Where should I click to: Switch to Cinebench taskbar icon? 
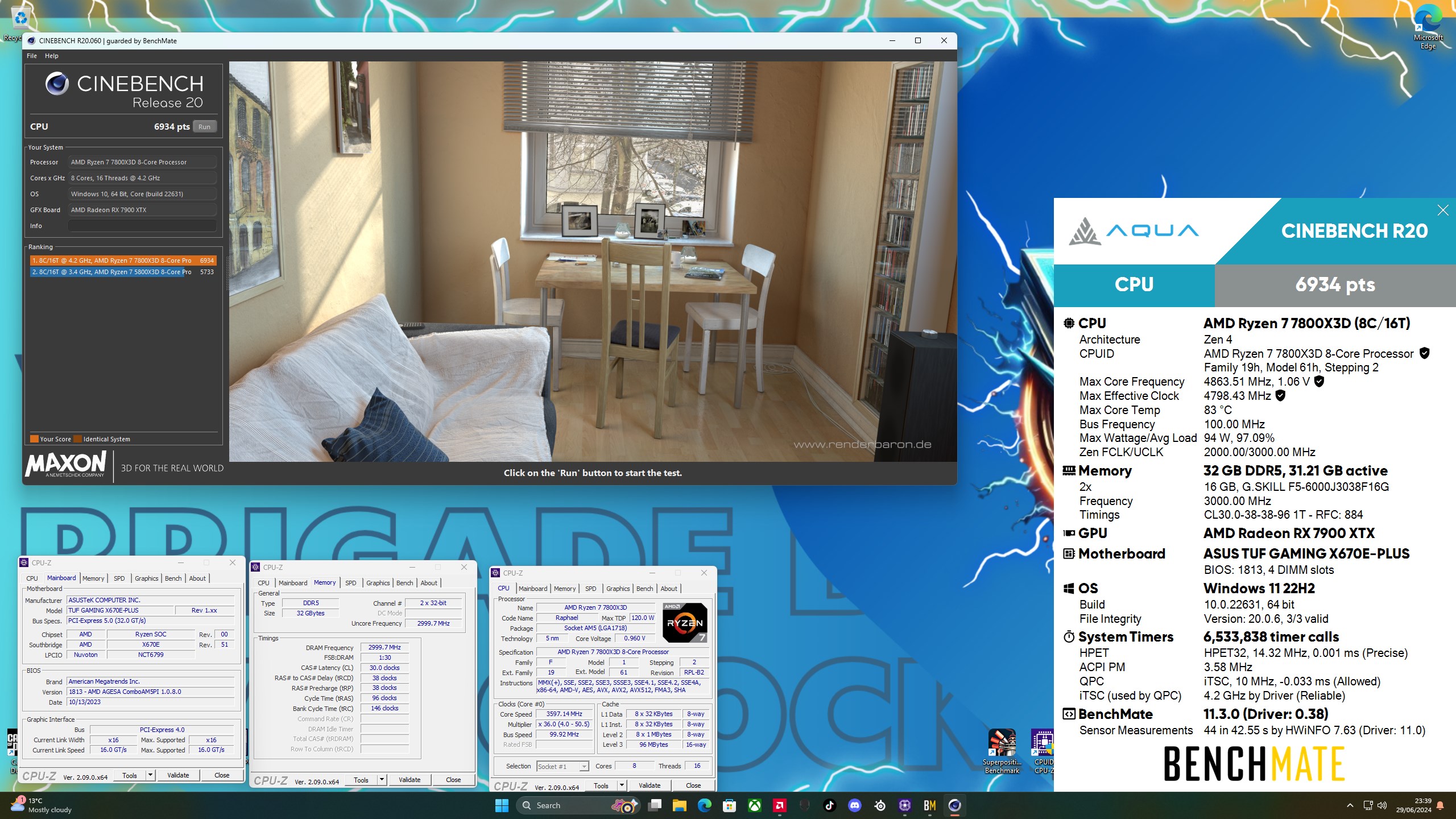click(x=955, y=805)
